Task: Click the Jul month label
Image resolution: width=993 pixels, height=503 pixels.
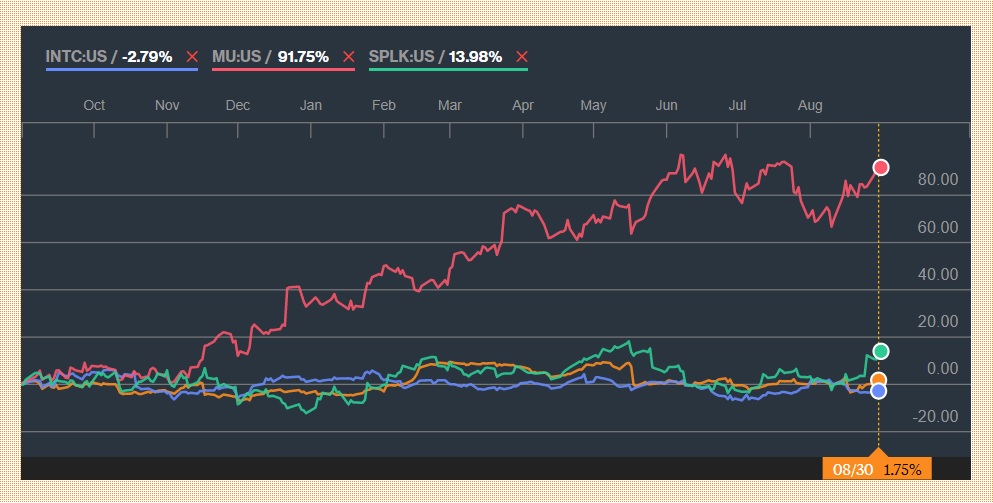Action: point(737,105)
